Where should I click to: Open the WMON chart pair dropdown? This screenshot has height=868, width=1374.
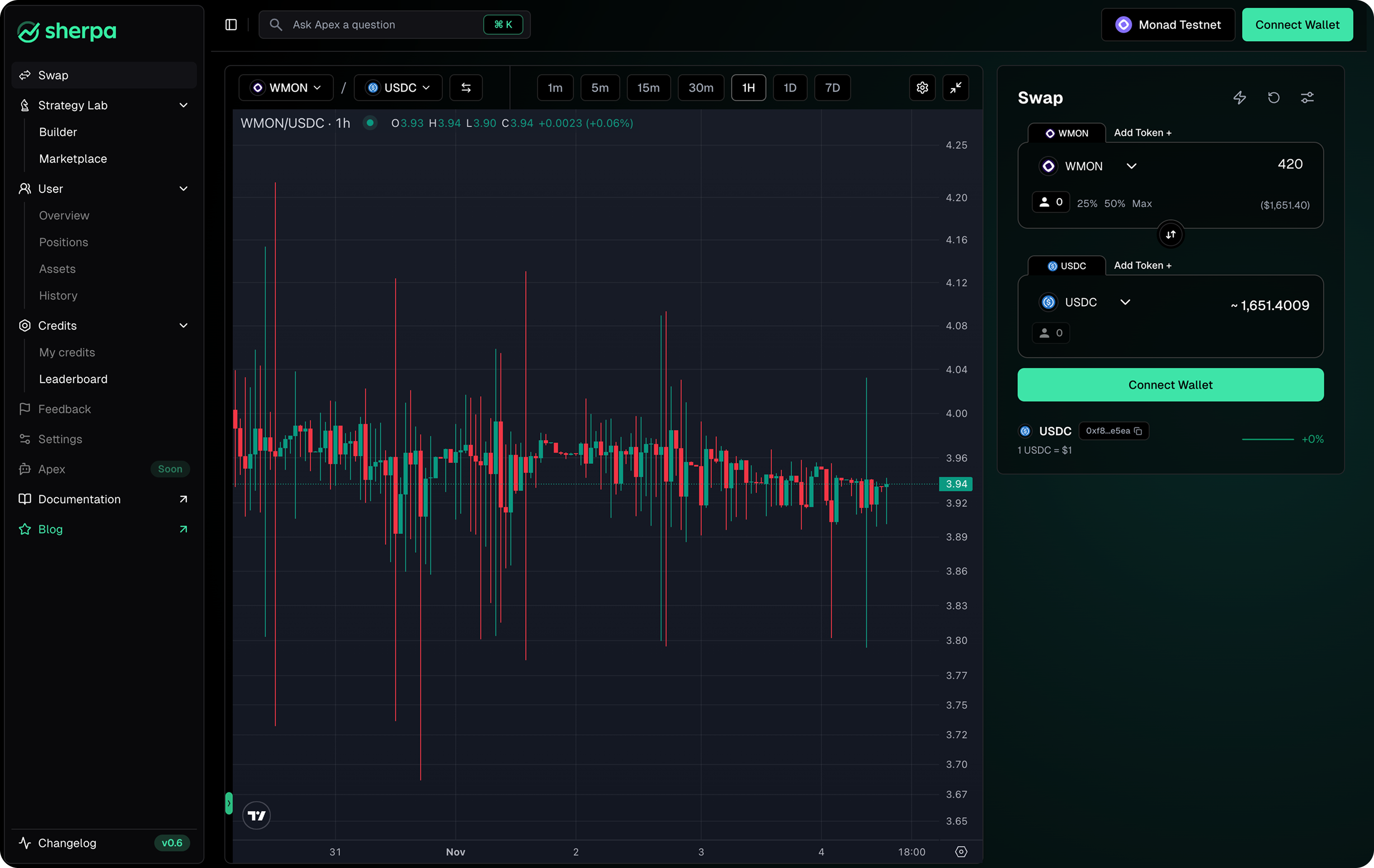(286, 88)
